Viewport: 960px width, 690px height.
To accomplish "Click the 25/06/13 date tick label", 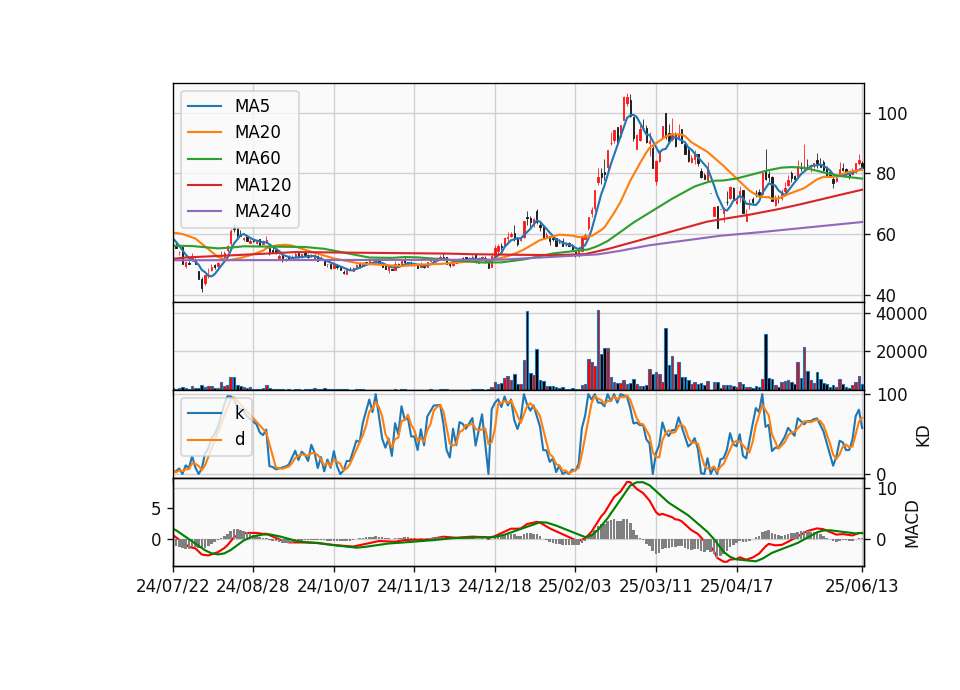I will [861, 587].
